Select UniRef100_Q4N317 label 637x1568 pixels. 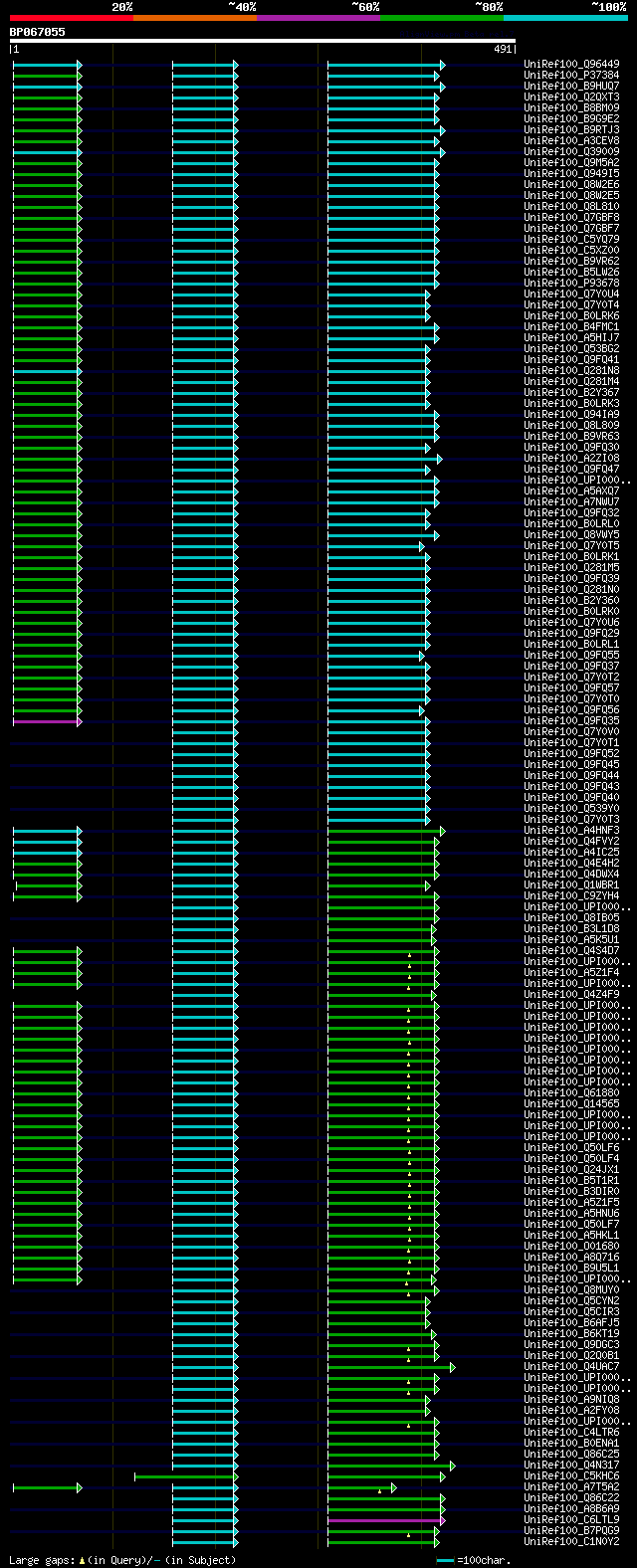pos(571,1465)
